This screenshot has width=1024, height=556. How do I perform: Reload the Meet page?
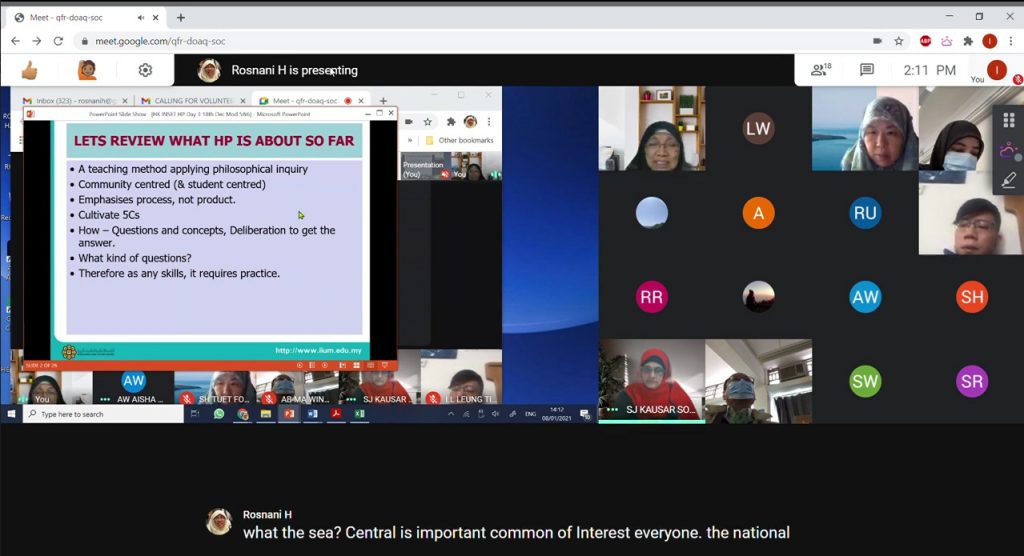click(58, 41)
